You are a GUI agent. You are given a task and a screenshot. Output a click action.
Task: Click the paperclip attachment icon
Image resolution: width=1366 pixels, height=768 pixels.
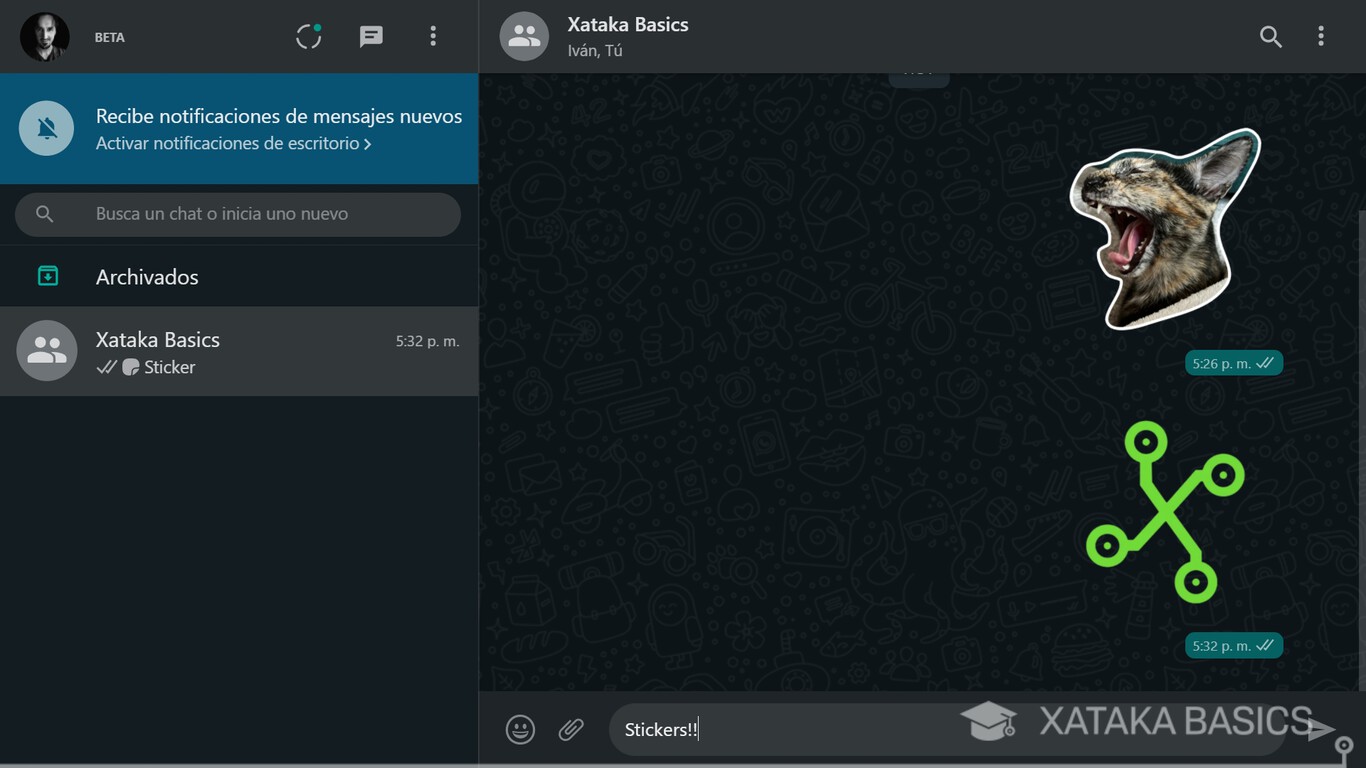pos(571,729)
